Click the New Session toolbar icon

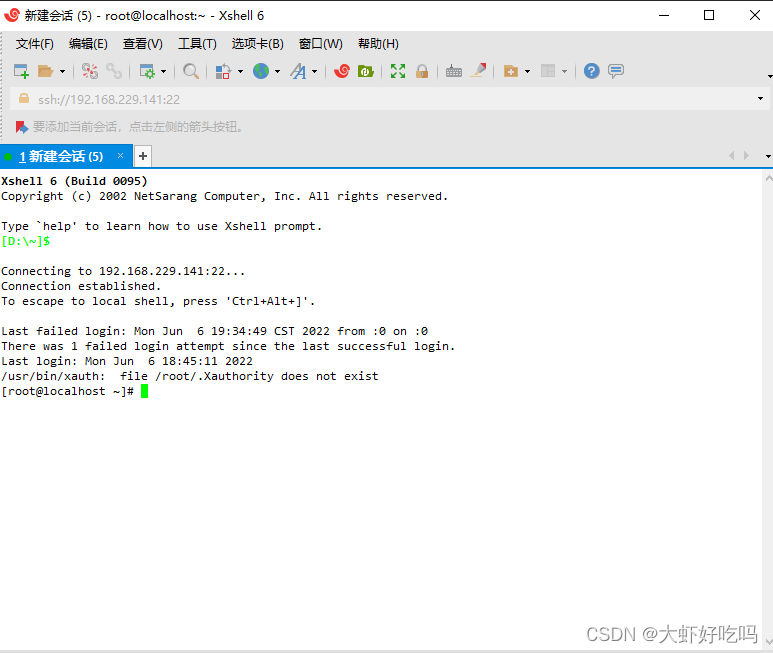click(21, 71)
